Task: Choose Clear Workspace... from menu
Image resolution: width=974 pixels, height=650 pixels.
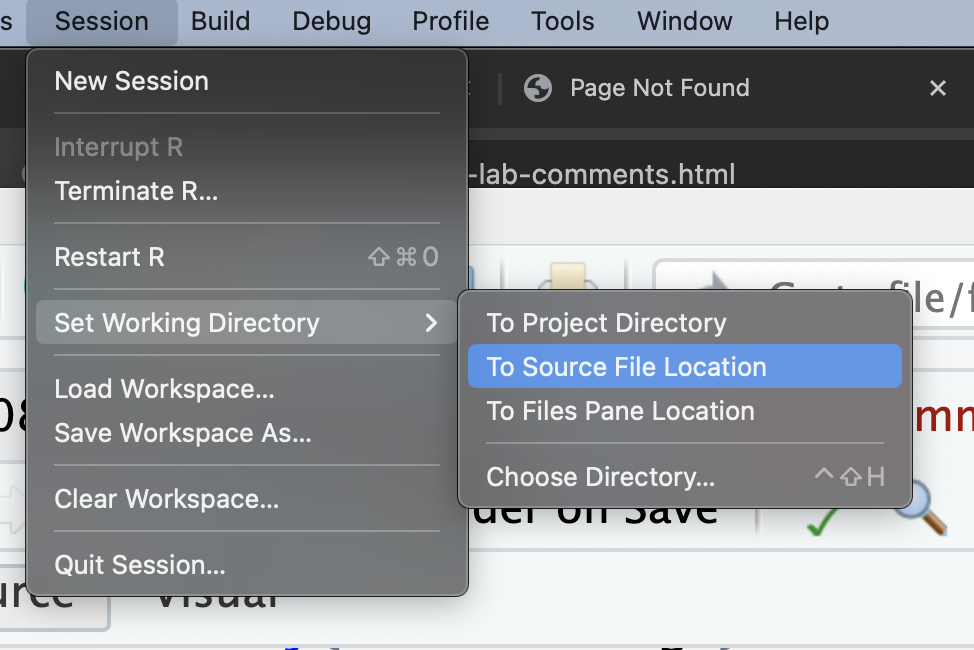Action: tap(166, 499)
